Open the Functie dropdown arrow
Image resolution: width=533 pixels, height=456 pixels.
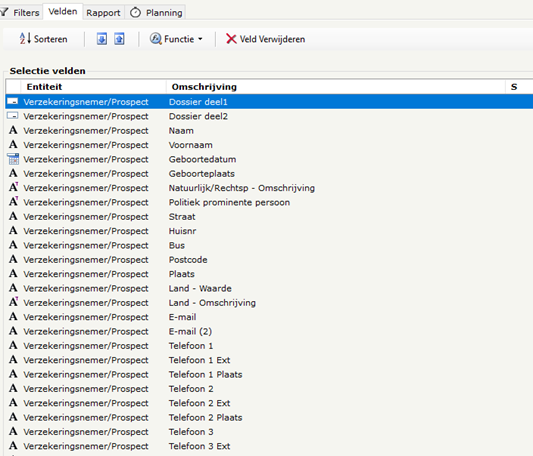[x=200, y=39]
